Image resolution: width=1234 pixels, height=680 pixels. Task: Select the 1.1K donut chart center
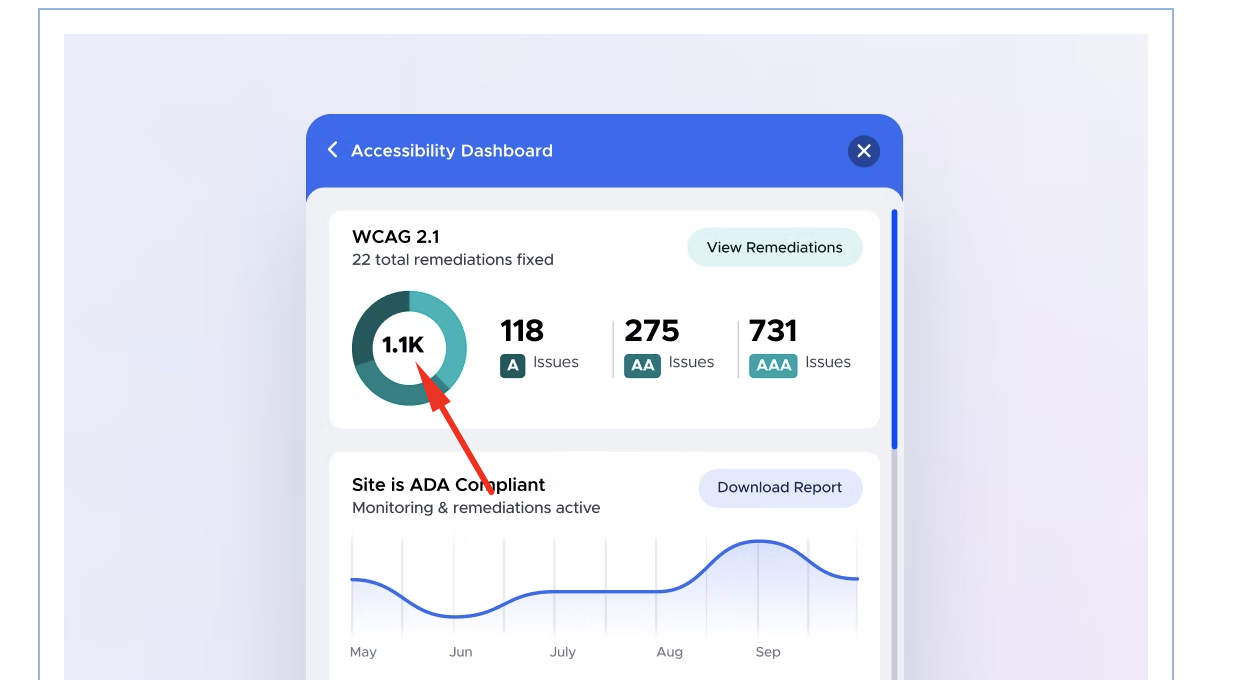click(403, 346)
